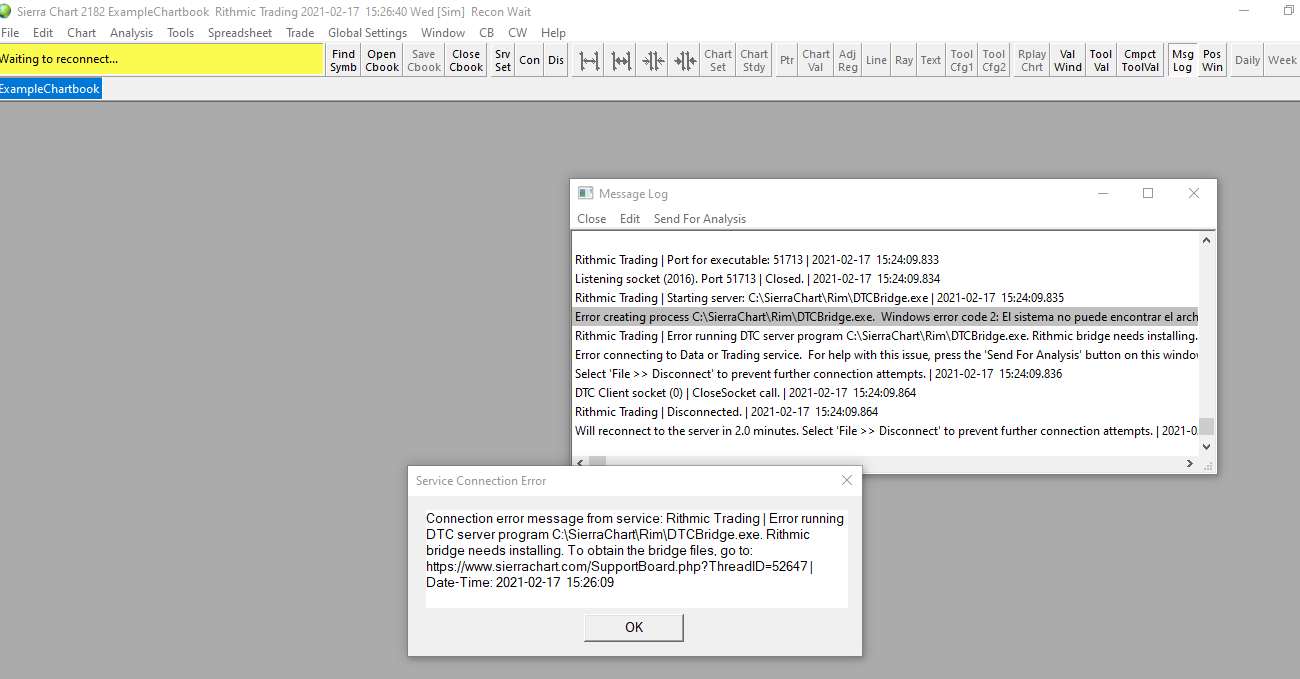
Task: Switch to Daily timeframe
Action: pyautogui.click(x=1247, y=60)
